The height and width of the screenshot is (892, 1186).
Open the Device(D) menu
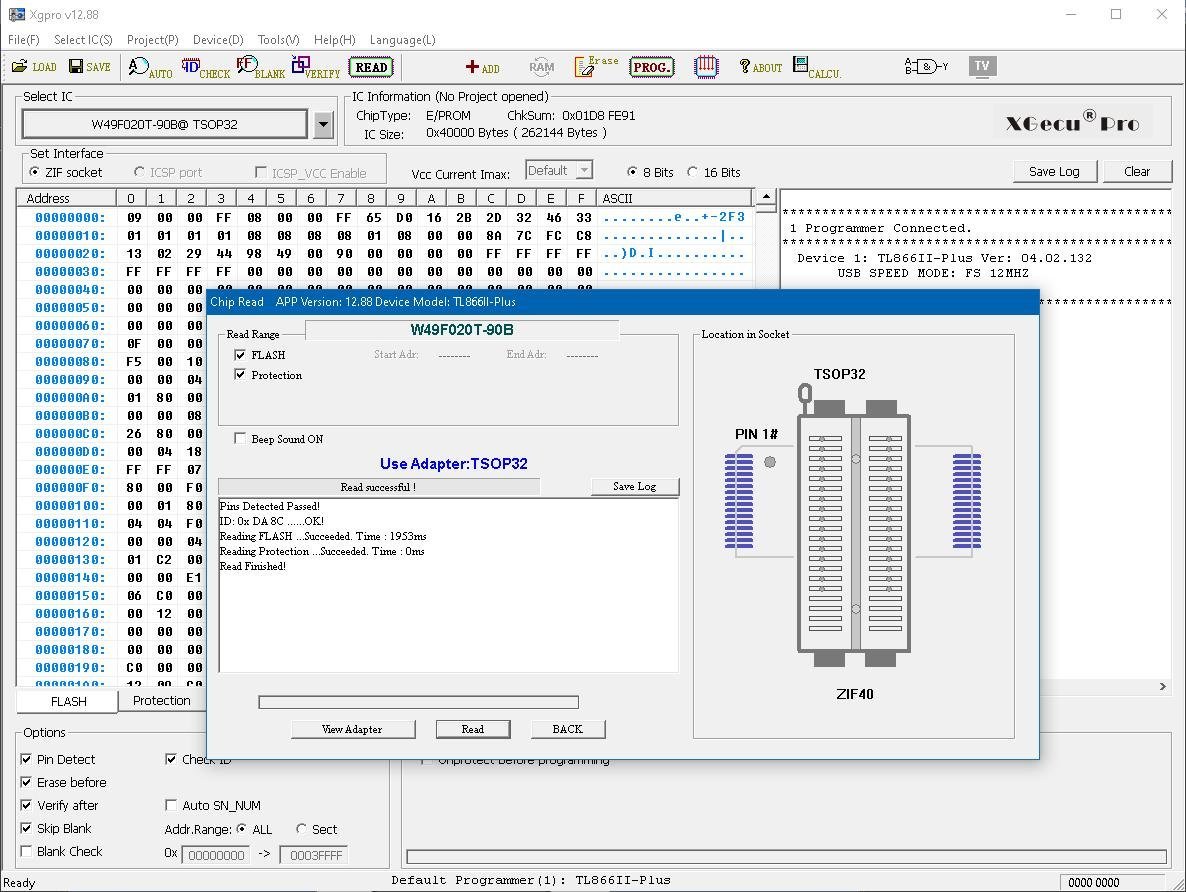(x=218, y=39)
